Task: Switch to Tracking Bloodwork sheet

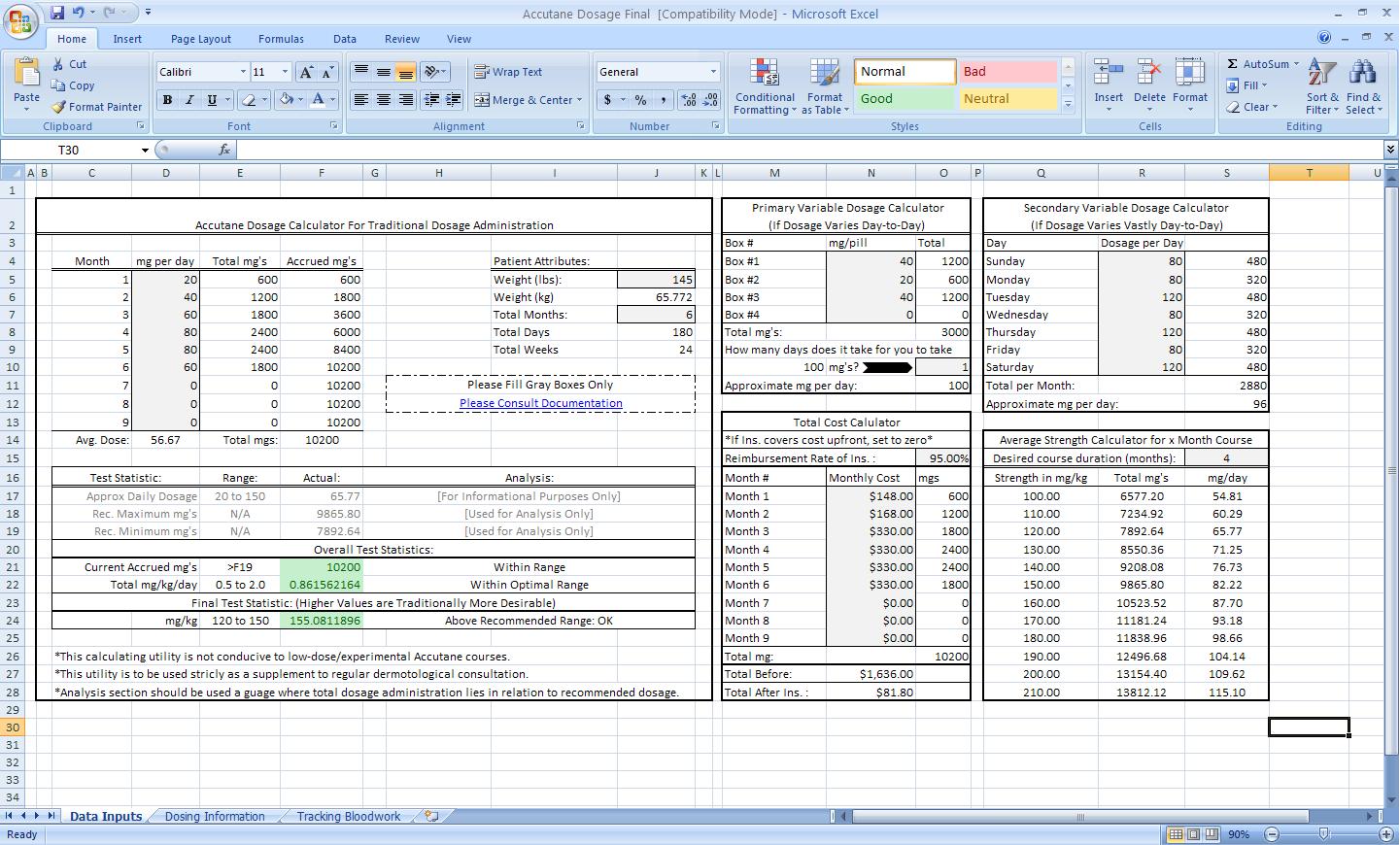Action: 349,816
